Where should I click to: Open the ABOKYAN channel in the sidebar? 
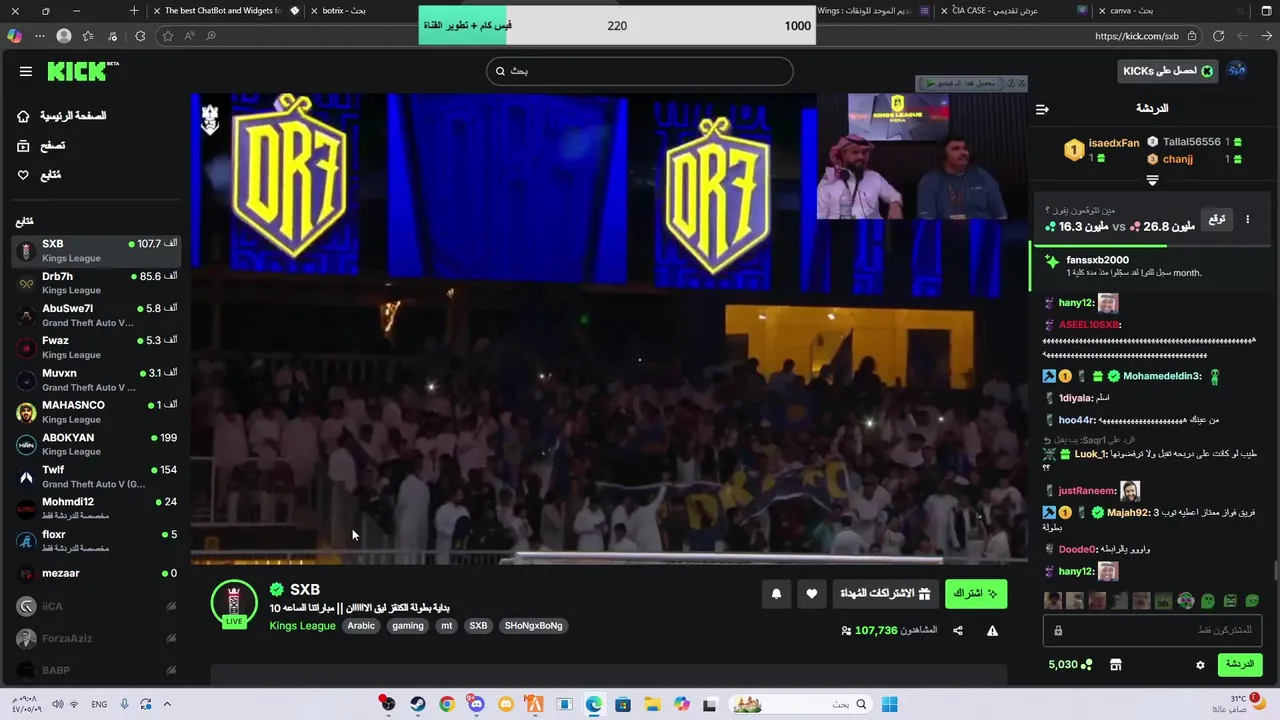(96, 444)
